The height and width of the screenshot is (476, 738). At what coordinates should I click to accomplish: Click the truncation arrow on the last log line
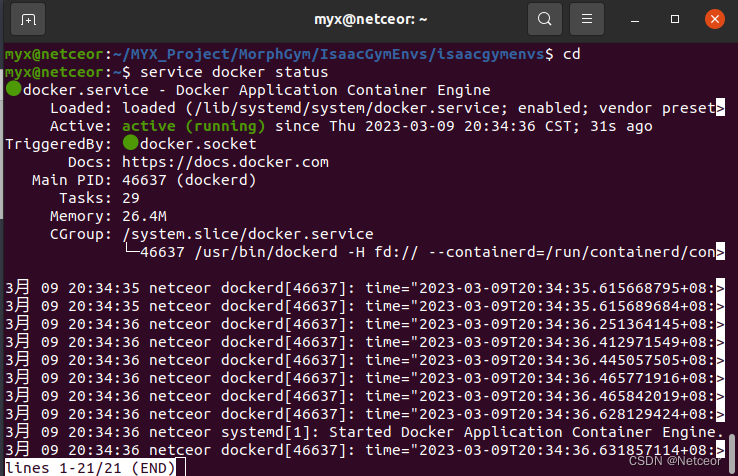coord(720,450)
